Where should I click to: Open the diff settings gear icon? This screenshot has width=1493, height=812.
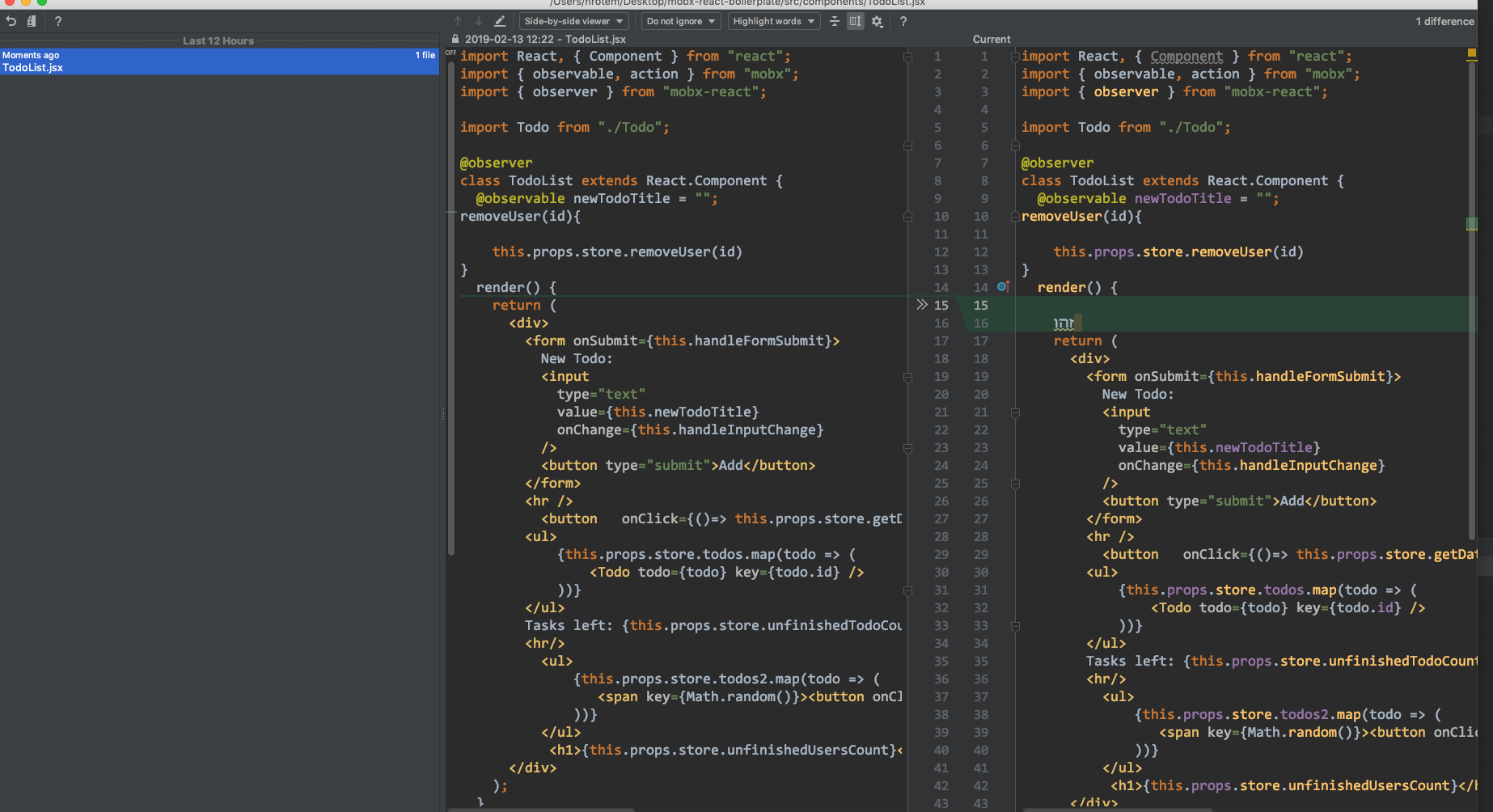(x=878, y=21)
